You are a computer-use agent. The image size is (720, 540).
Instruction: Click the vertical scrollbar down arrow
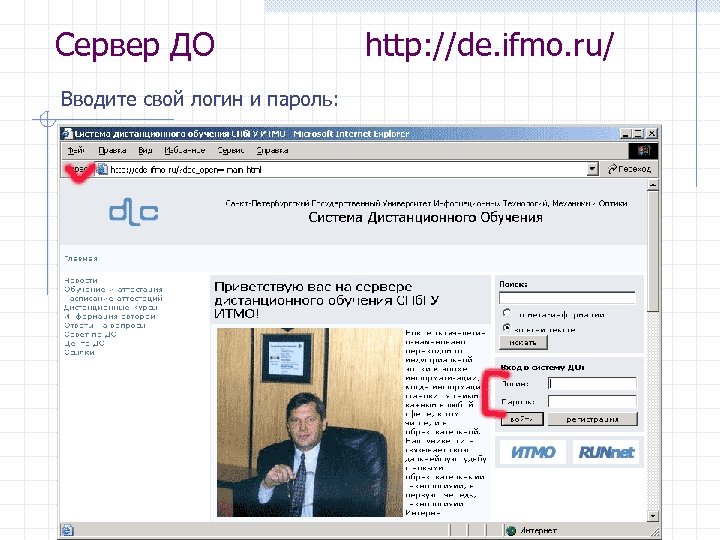point(652,516)
